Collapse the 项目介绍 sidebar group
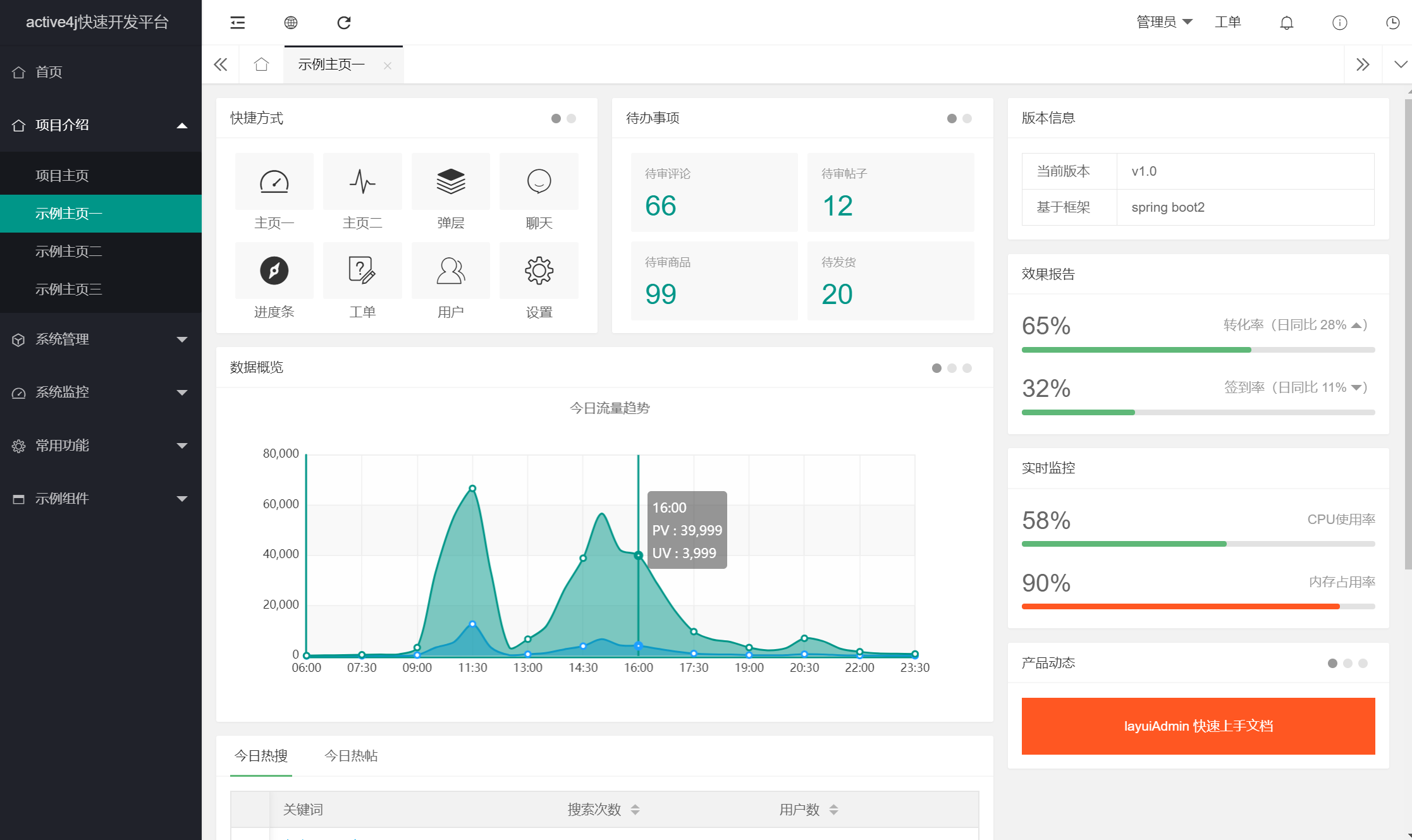 tap(101, 125)
